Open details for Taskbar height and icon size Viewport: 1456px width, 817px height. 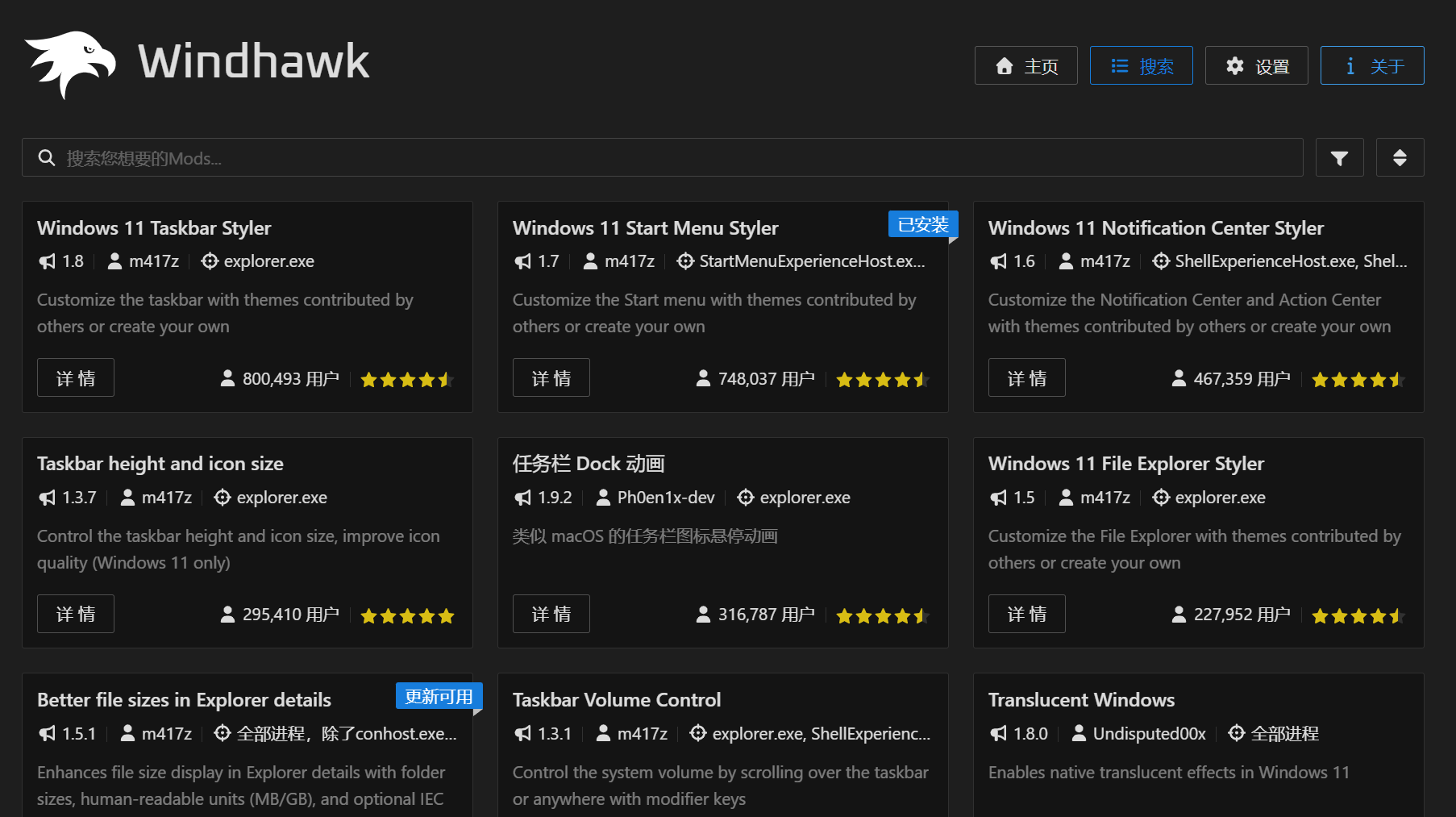(x=76, y=614)
